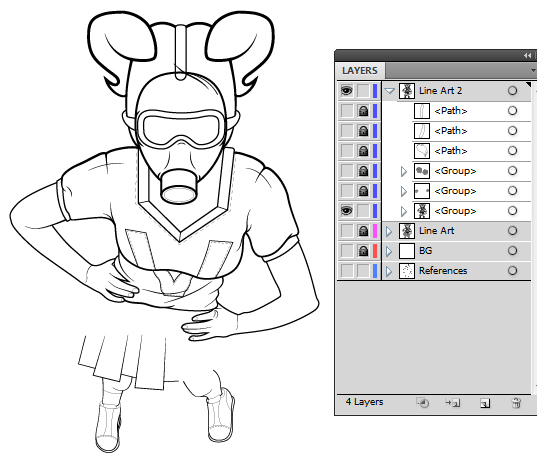Click Create New Sublayer icon

[x=453, y=403]
